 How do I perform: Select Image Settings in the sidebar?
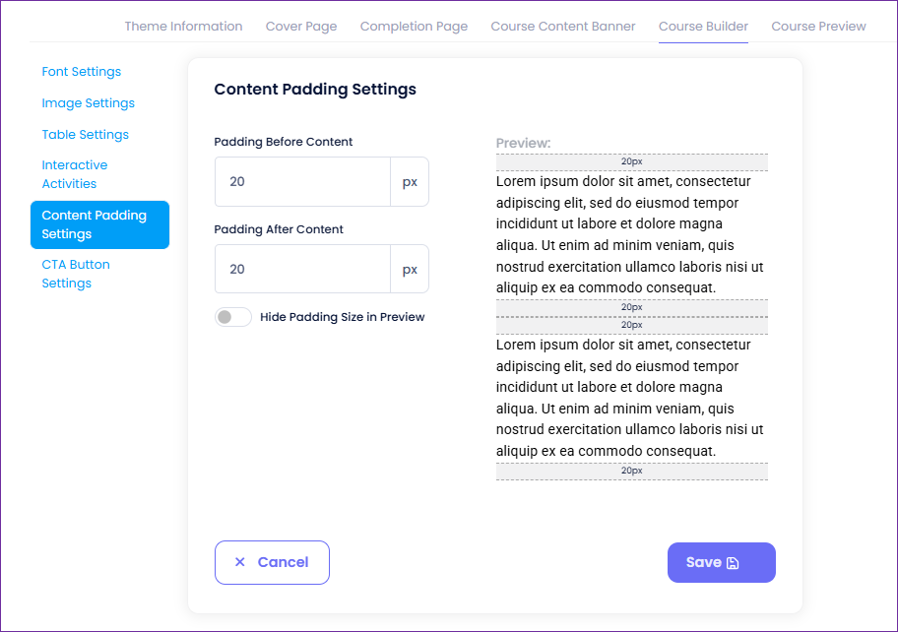[x=88, y=103]
